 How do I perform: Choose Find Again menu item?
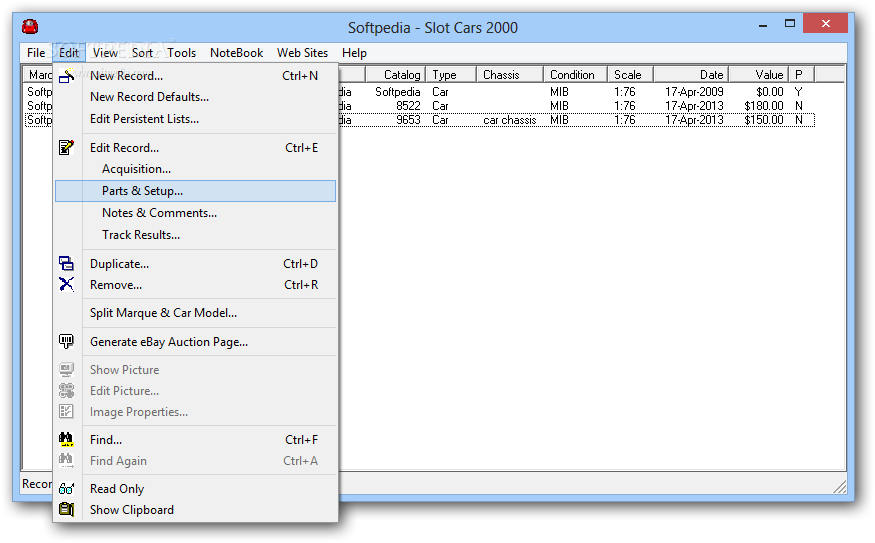click(195, 461)
